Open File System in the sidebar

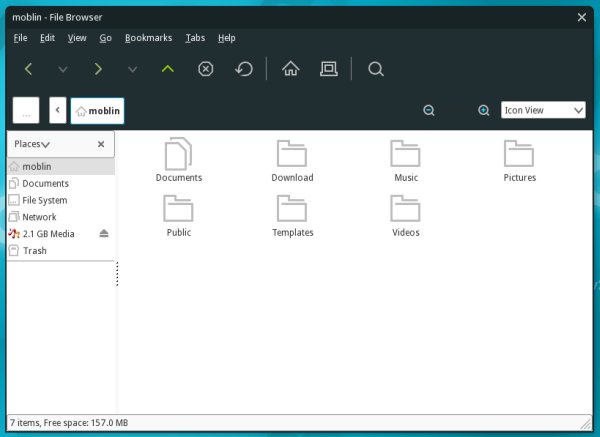(x=61, y=200)
